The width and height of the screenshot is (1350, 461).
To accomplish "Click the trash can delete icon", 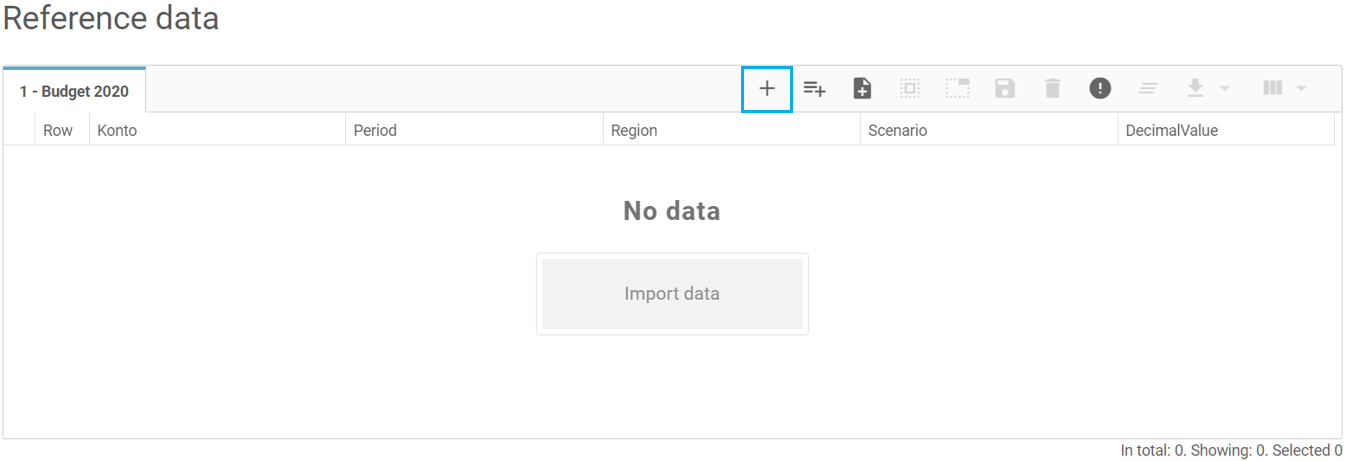I will click(1052, 89).
